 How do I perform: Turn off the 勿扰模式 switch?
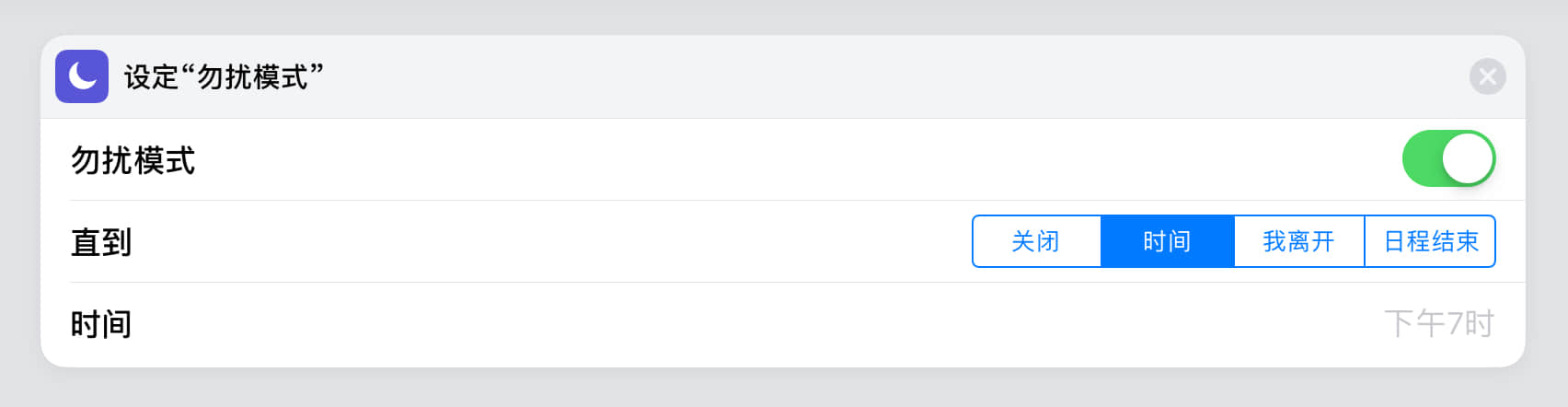1448,158
